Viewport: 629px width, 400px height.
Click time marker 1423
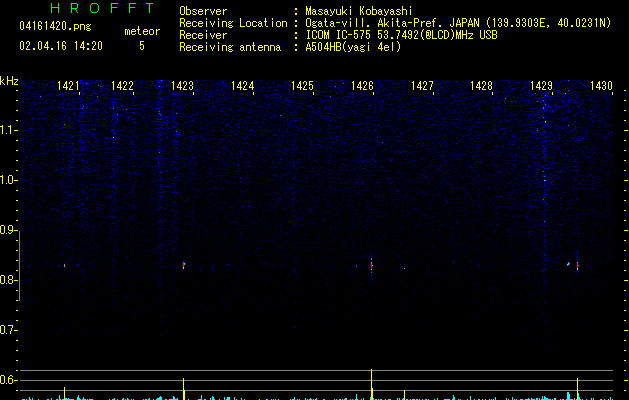pos(182,86)
